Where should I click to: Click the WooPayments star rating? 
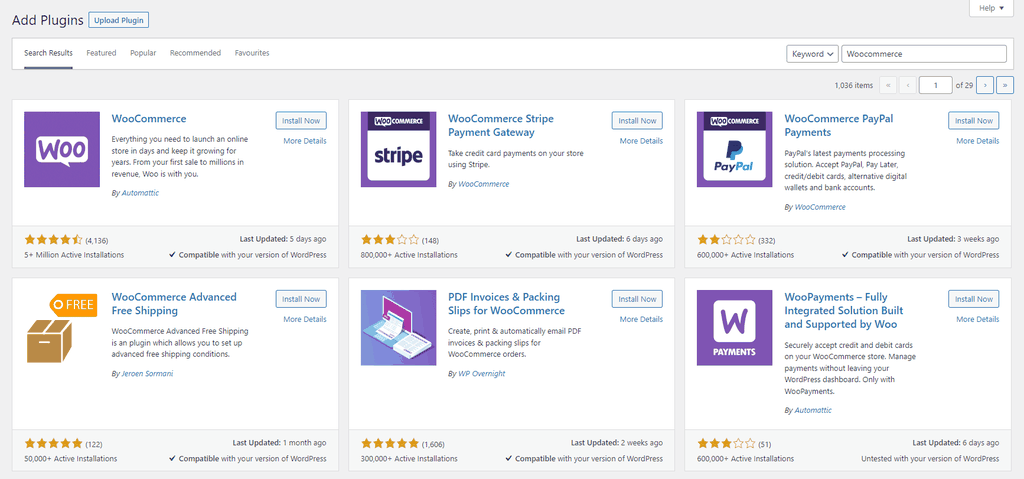coord(726,444)
